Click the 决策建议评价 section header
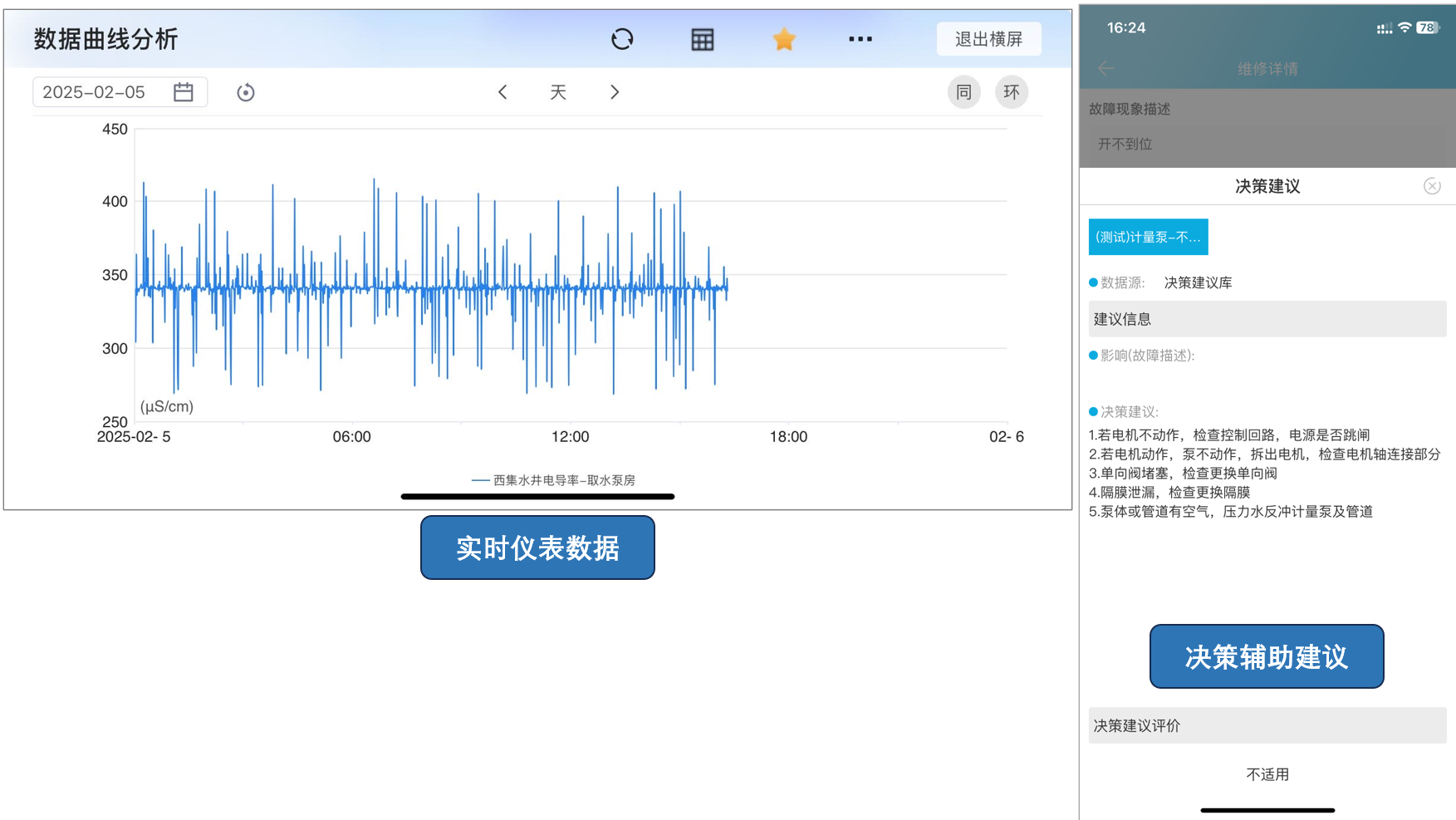The image size is (1456, 820). [1267, 725]
